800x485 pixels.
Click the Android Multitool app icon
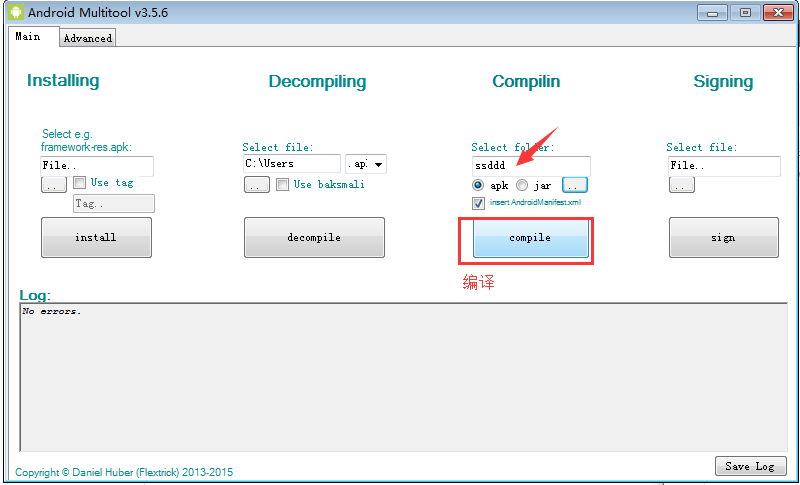coord(16,12)
